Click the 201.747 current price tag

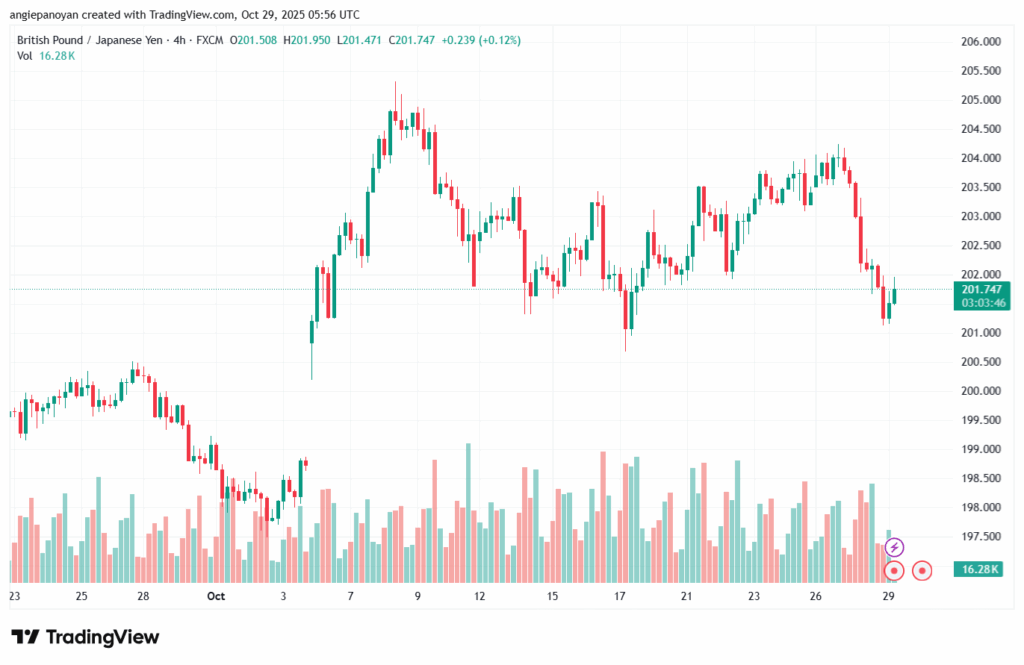click(x=983, y=289)
